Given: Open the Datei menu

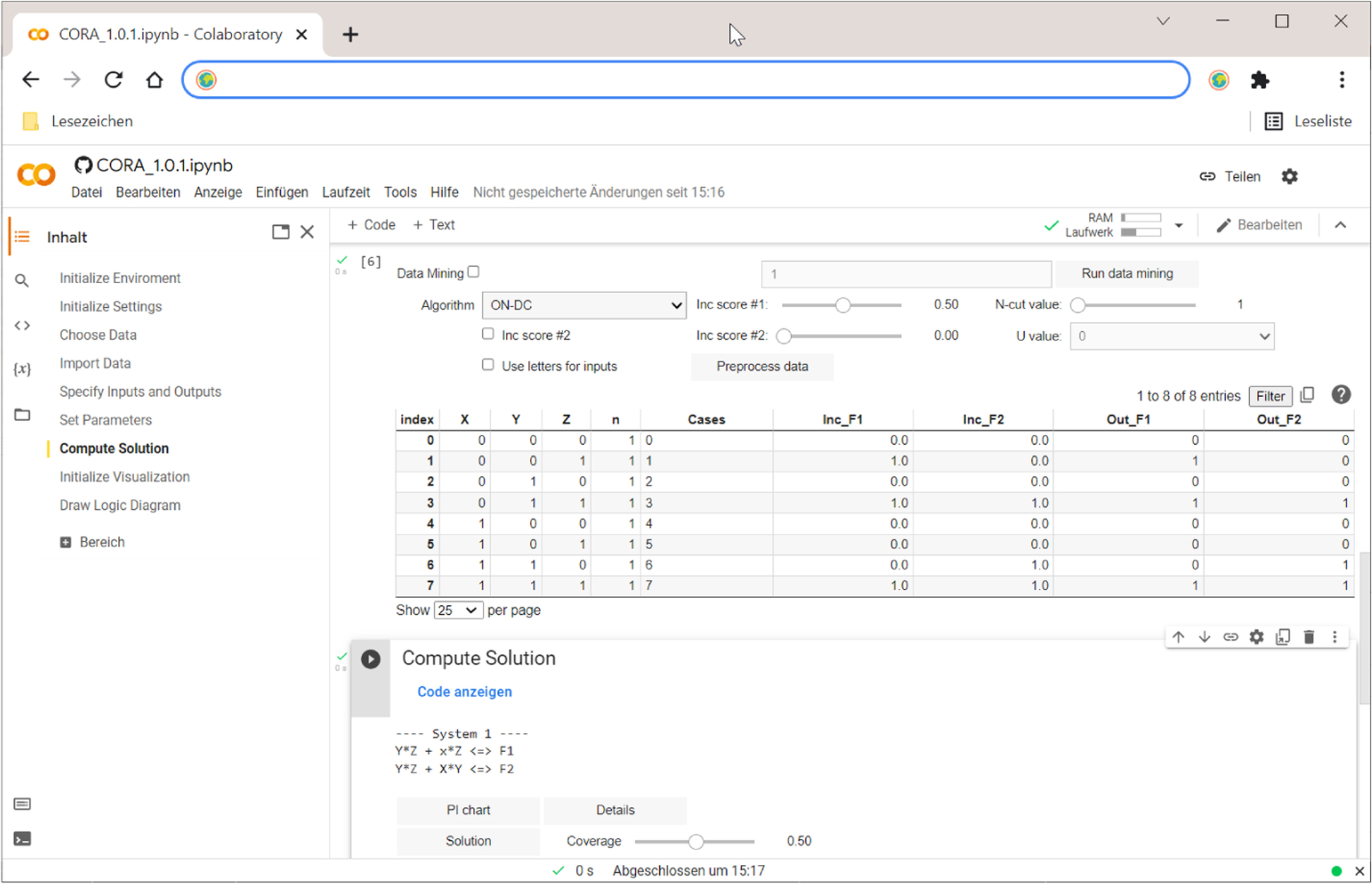Looking at the screenshot, I should point(87,192).
